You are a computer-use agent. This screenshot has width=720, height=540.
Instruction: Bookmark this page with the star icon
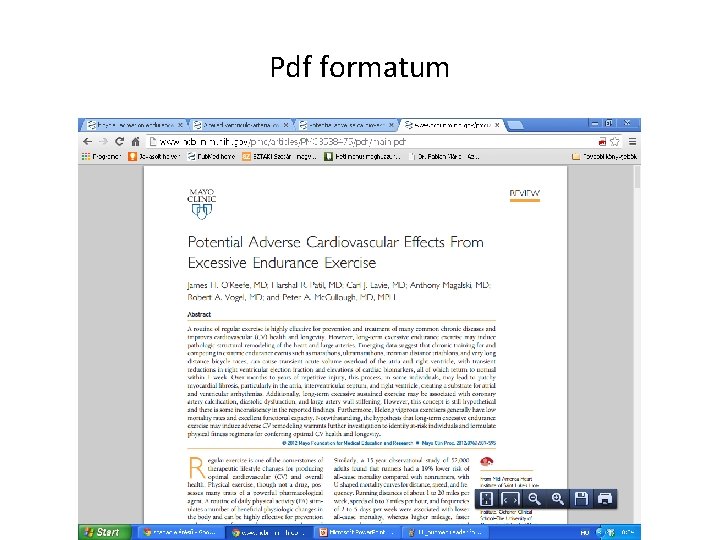pyautogui.click(x=614, y=142)
